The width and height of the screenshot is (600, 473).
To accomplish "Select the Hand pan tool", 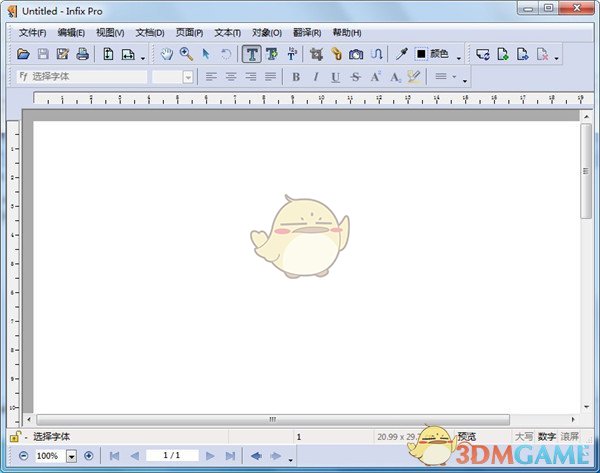I will click(167, 54).
